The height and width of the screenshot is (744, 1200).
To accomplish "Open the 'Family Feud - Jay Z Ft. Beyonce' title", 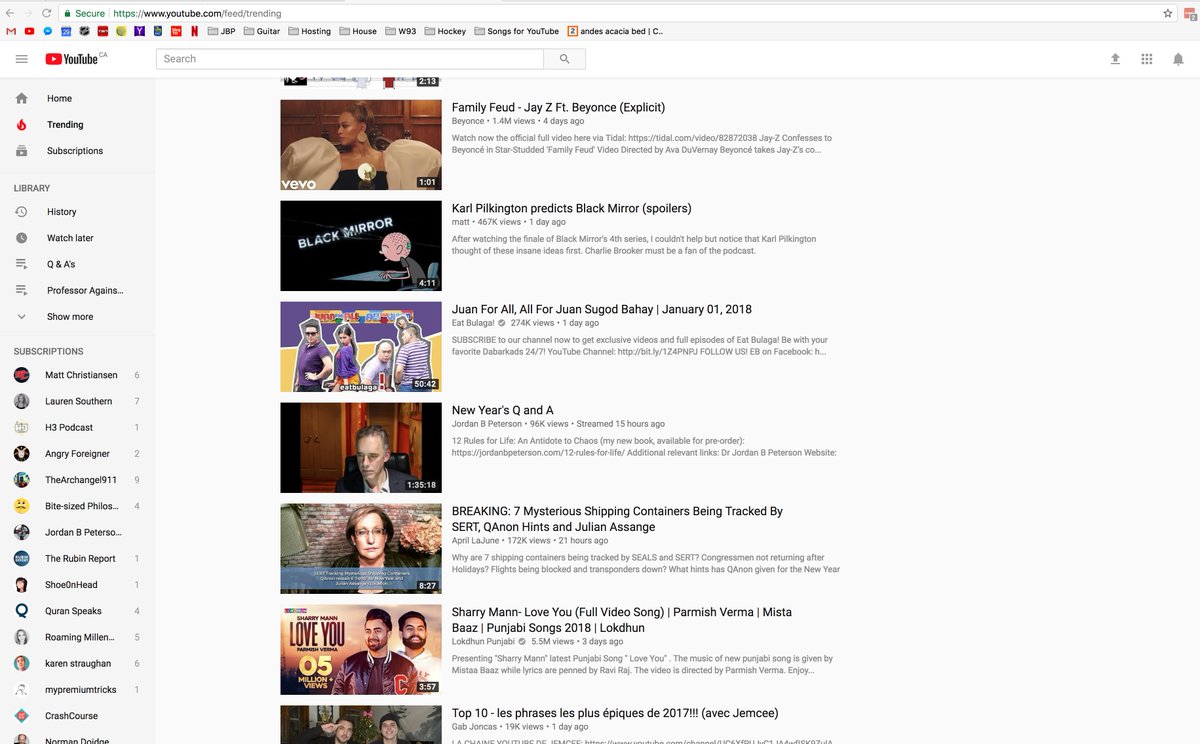I will [x=558, y=108].
